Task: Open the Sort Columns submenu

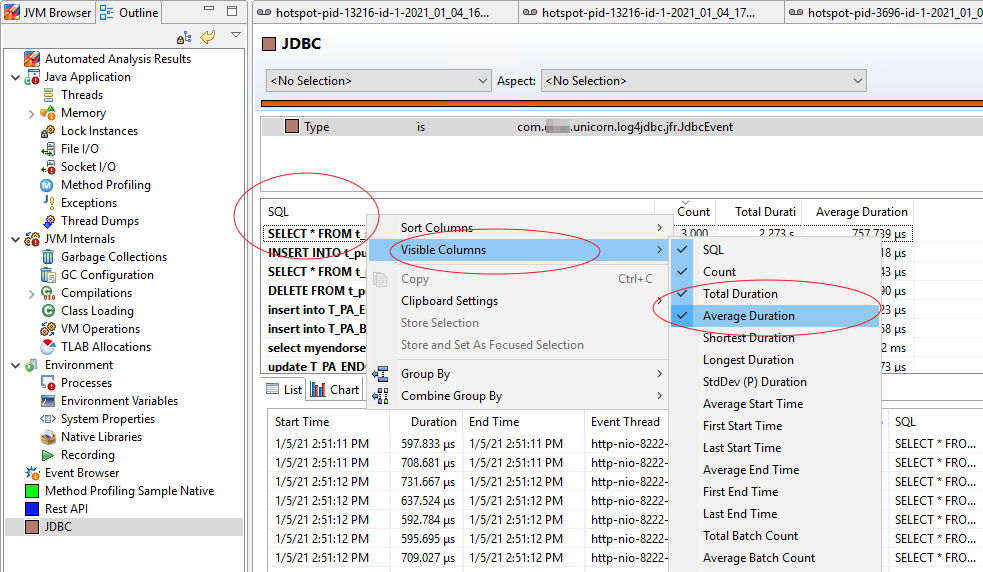Action: click(x=437, y=228)
